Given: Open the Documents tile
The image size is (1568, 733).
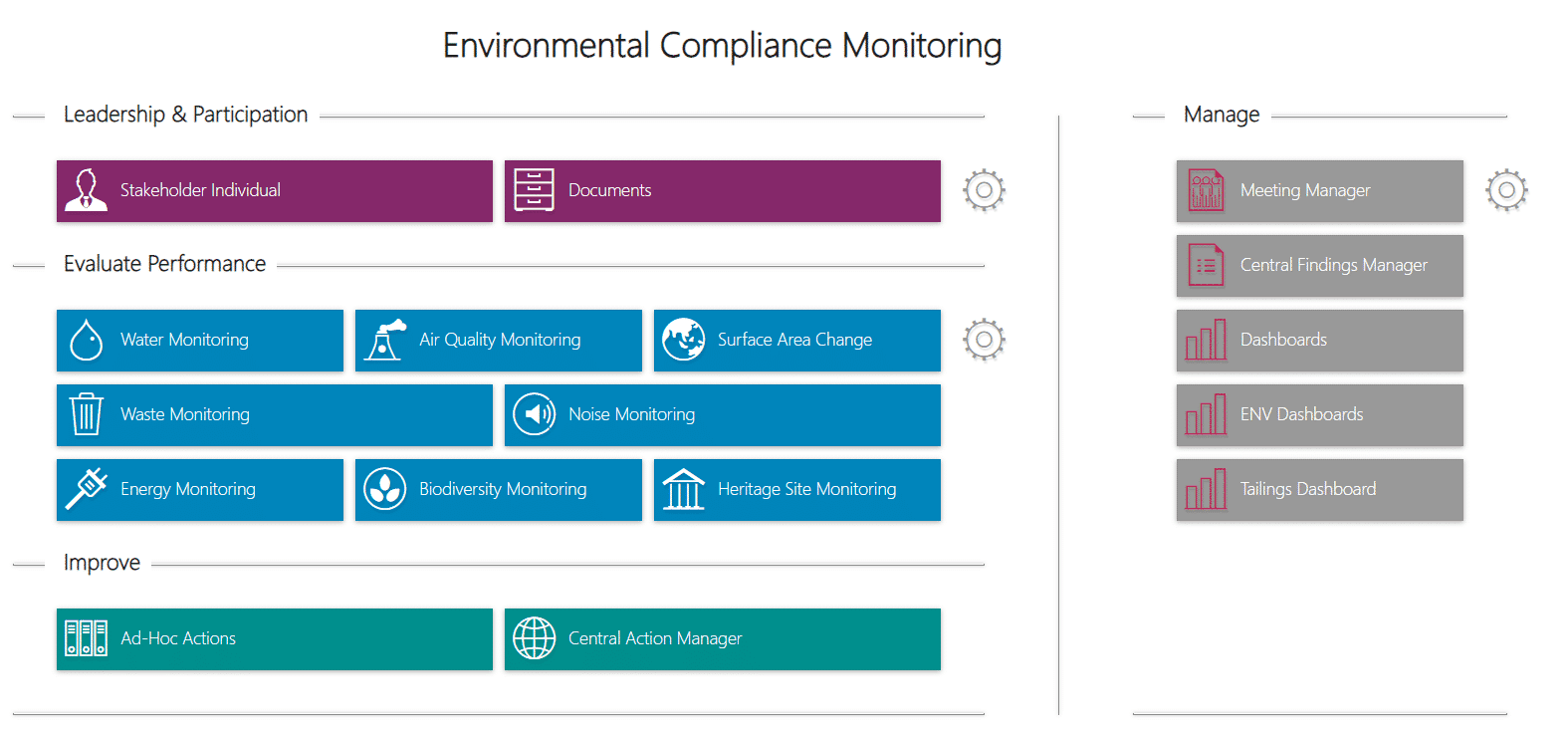Looking at the screenshot, I should click(x=723, y=191).
